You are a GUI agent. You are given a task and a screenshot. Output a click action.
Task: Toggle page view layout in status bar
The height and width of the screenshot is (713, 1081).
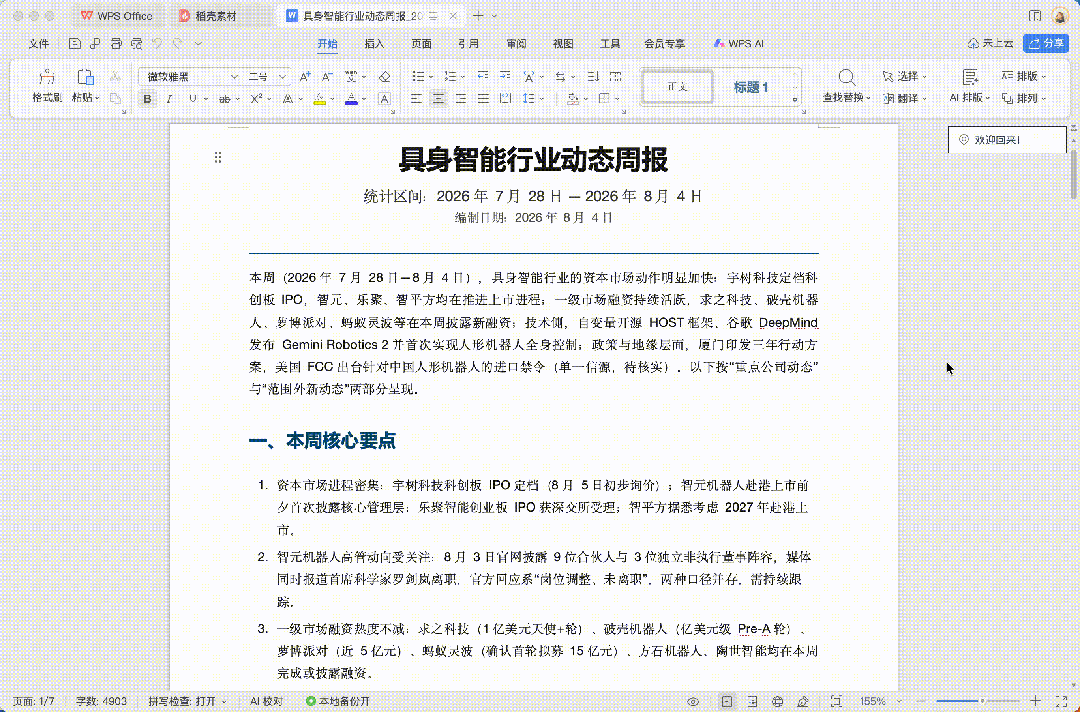pos(727,701)
